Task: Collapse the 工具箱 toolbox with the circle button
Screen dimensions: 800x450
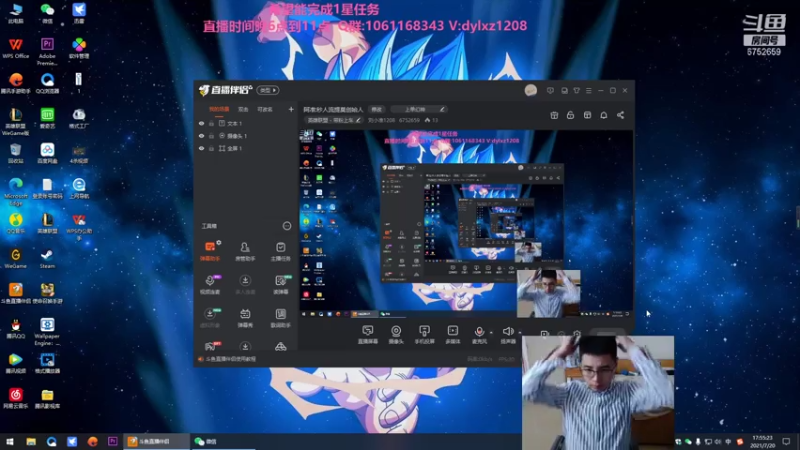Action: pyautogui.click(x=287, y=226)
